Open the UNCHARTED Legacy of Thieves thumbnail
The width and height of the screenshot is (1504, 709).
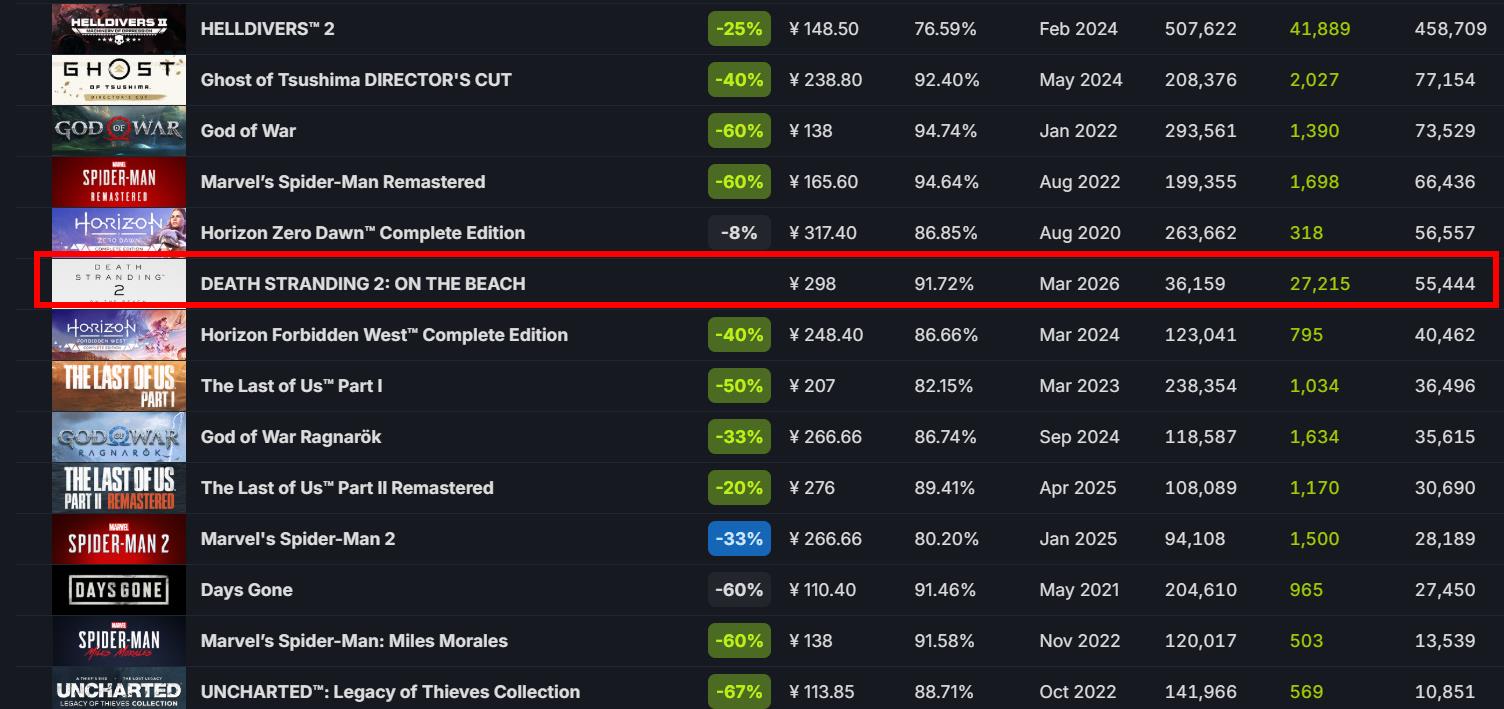point(119,690)
